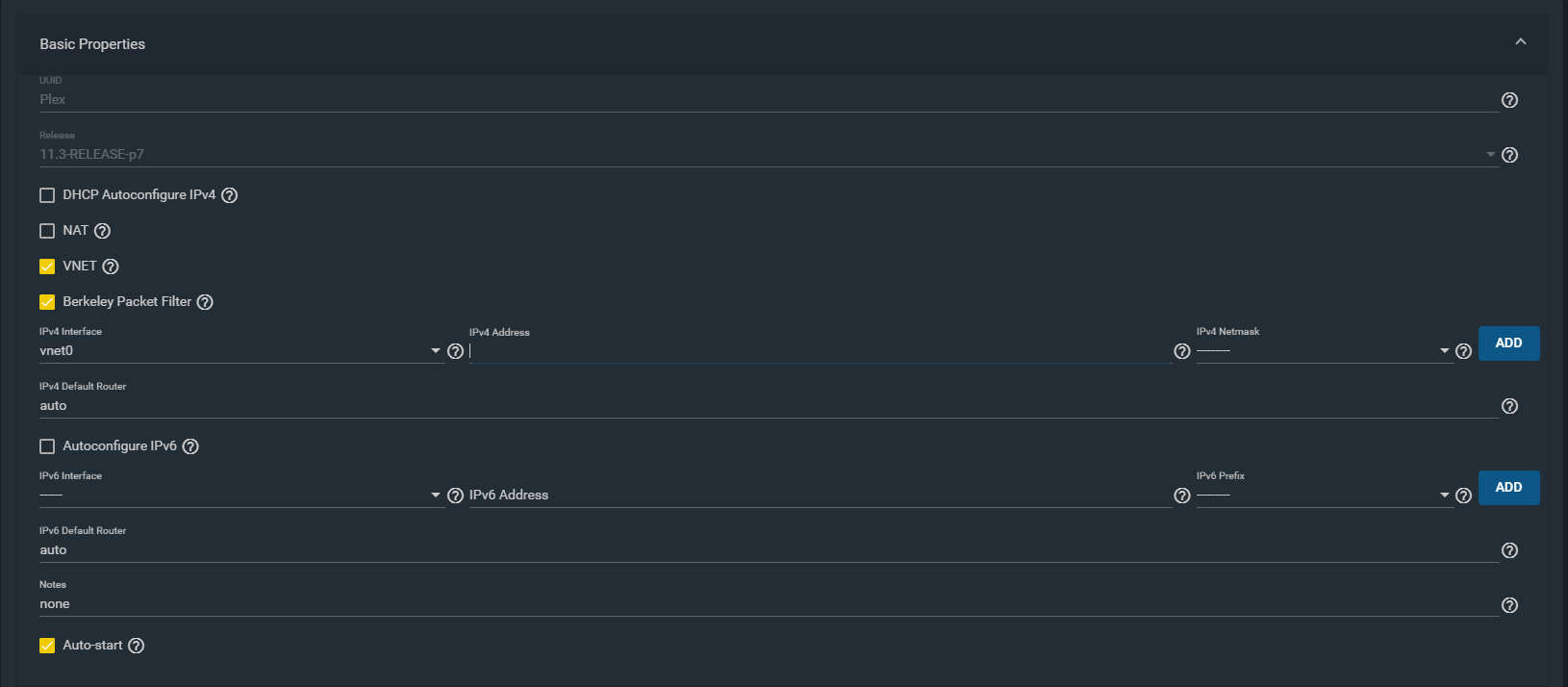Click into the IPv6 Address field

pos(818,496)
